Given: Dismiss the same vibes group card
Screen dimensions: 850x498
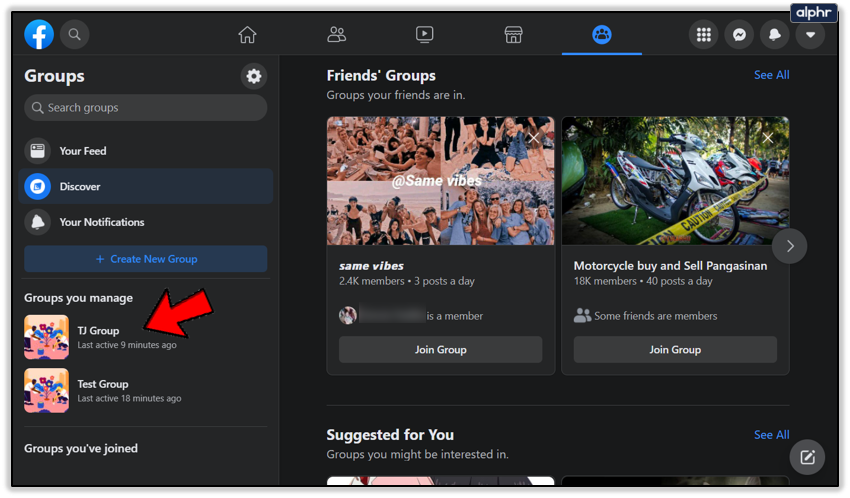Looking at the screenshot, I should click(x=534, y=138).
